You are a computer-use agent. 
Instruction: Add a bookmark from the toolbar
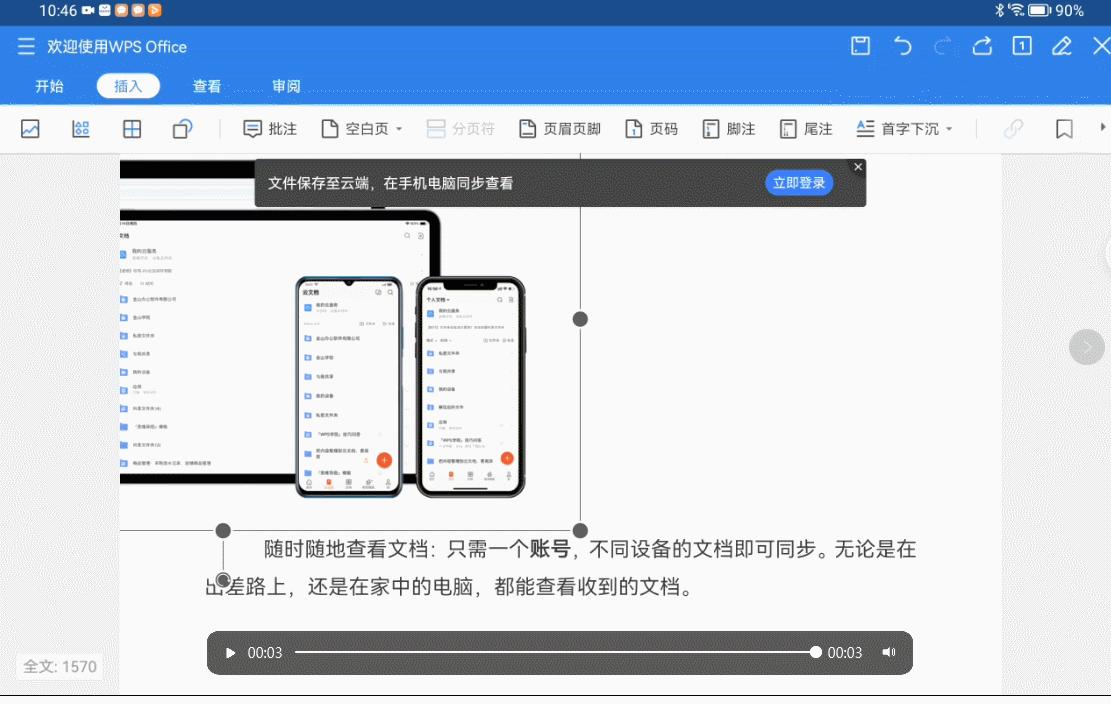pos(1063,128)
